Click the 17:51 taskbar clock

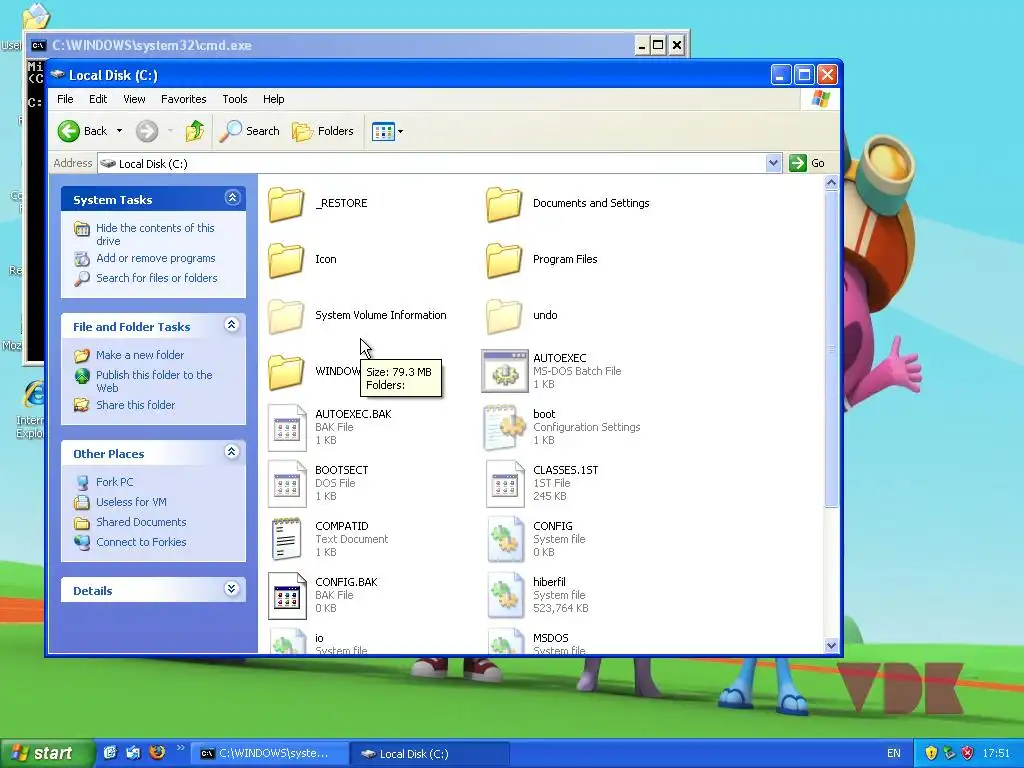click(x=995, y=754)
